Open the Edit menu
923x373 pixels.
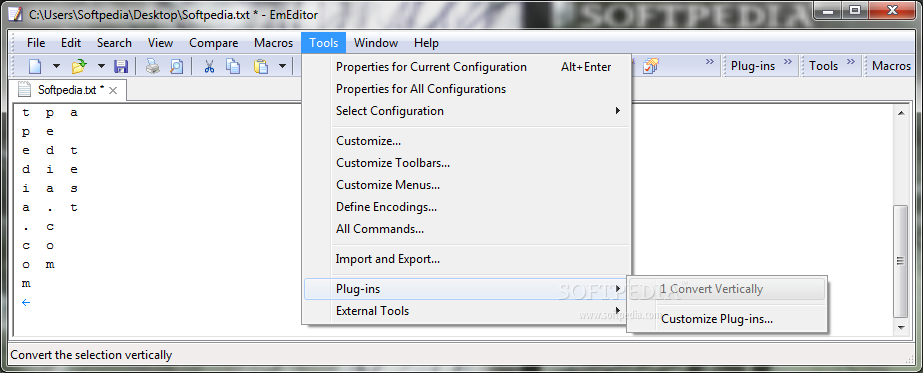[x=71, y=43]
